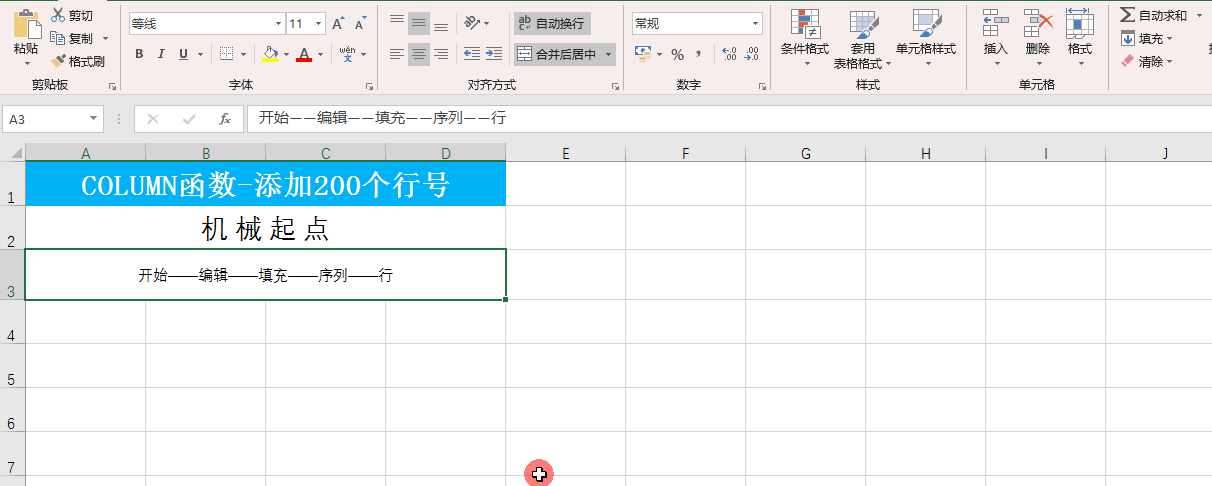This screenshot has height=486, width=1212.
Task: Click the Insert Function fx button
Action: pos(225,119)
